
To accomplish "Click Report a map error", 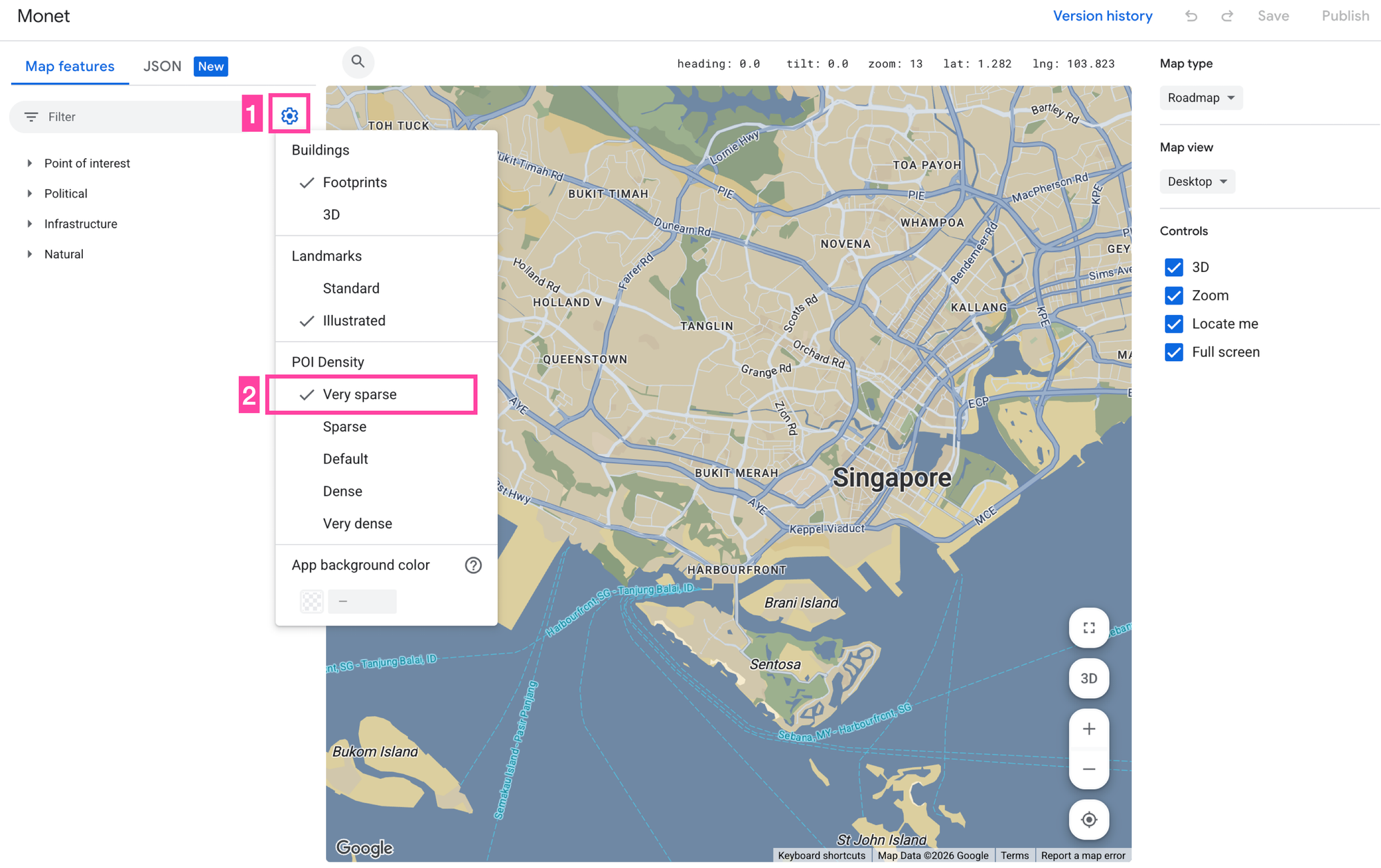I will coord(1083,855).
